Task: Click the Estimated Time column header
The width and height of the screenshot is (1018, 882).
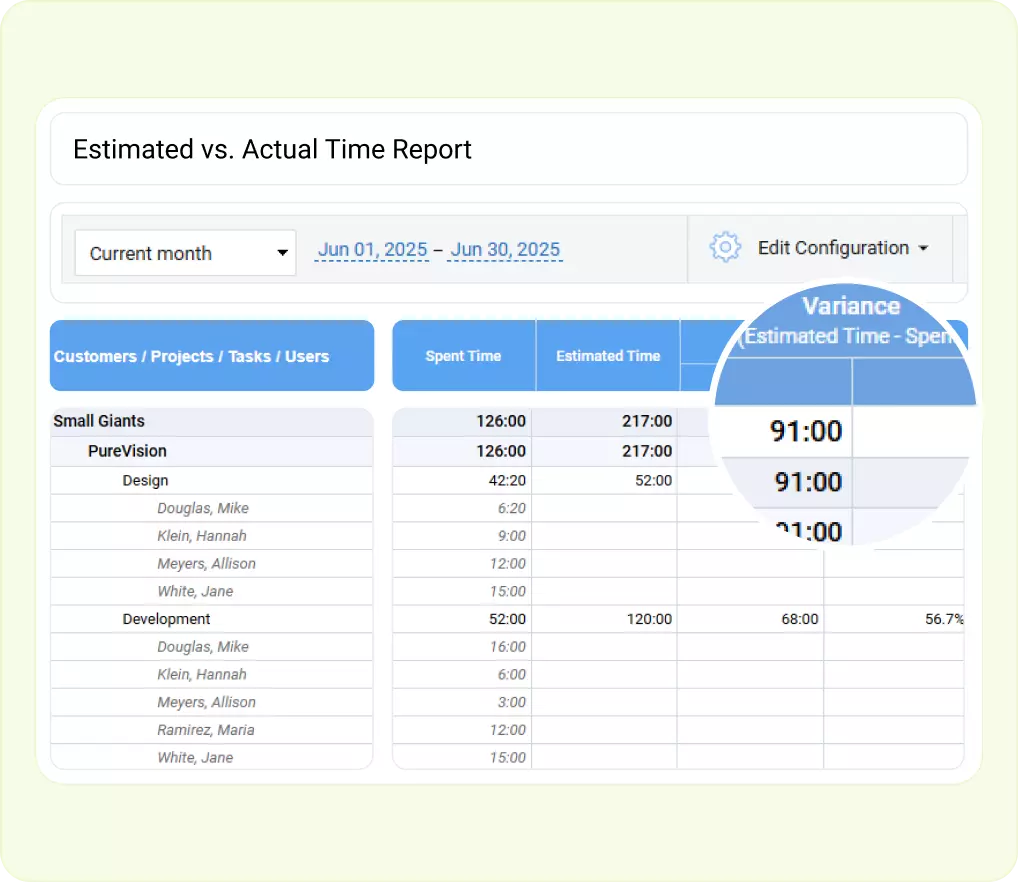Action: pos(608,355)
